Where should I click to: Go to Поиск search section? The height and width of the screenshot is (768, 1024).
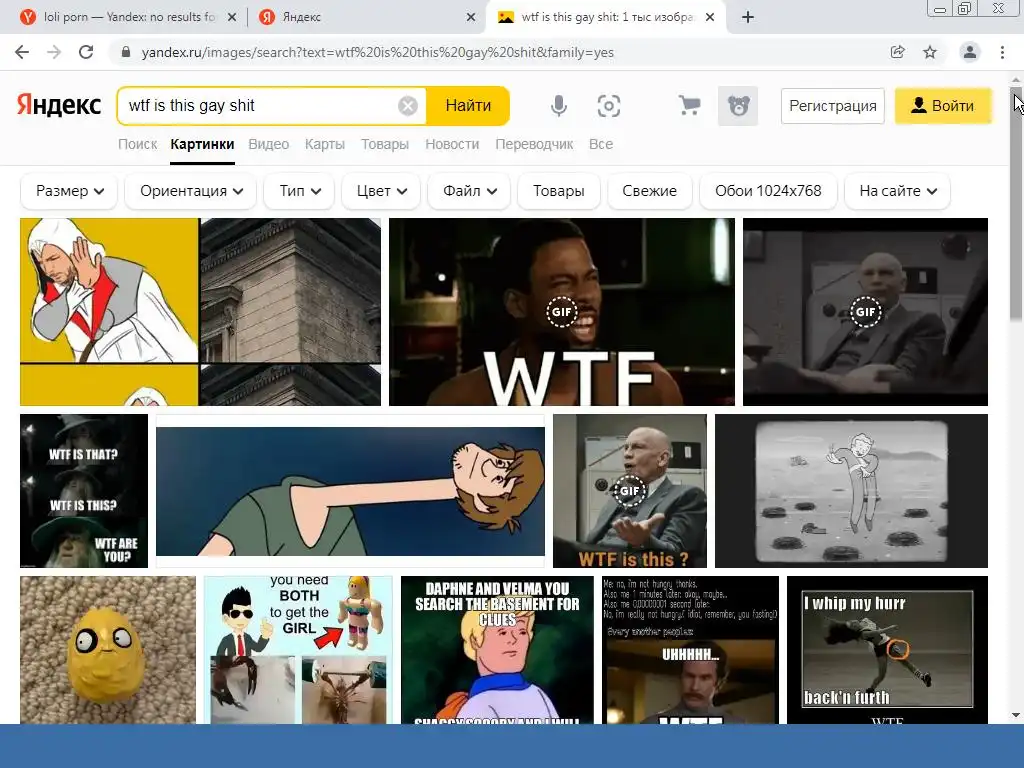(x=137, y=144)
